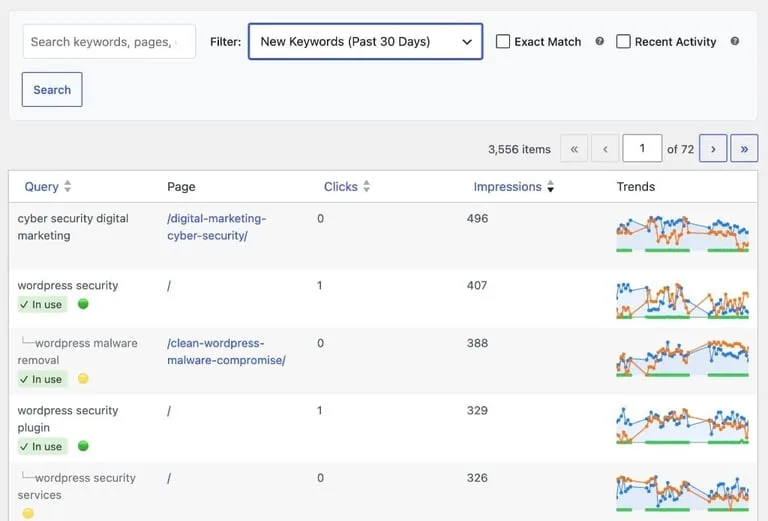The height and width of the screenshot is (521, 768).
Task: Click In use badge for wordpress security
Action: point(42,304)
